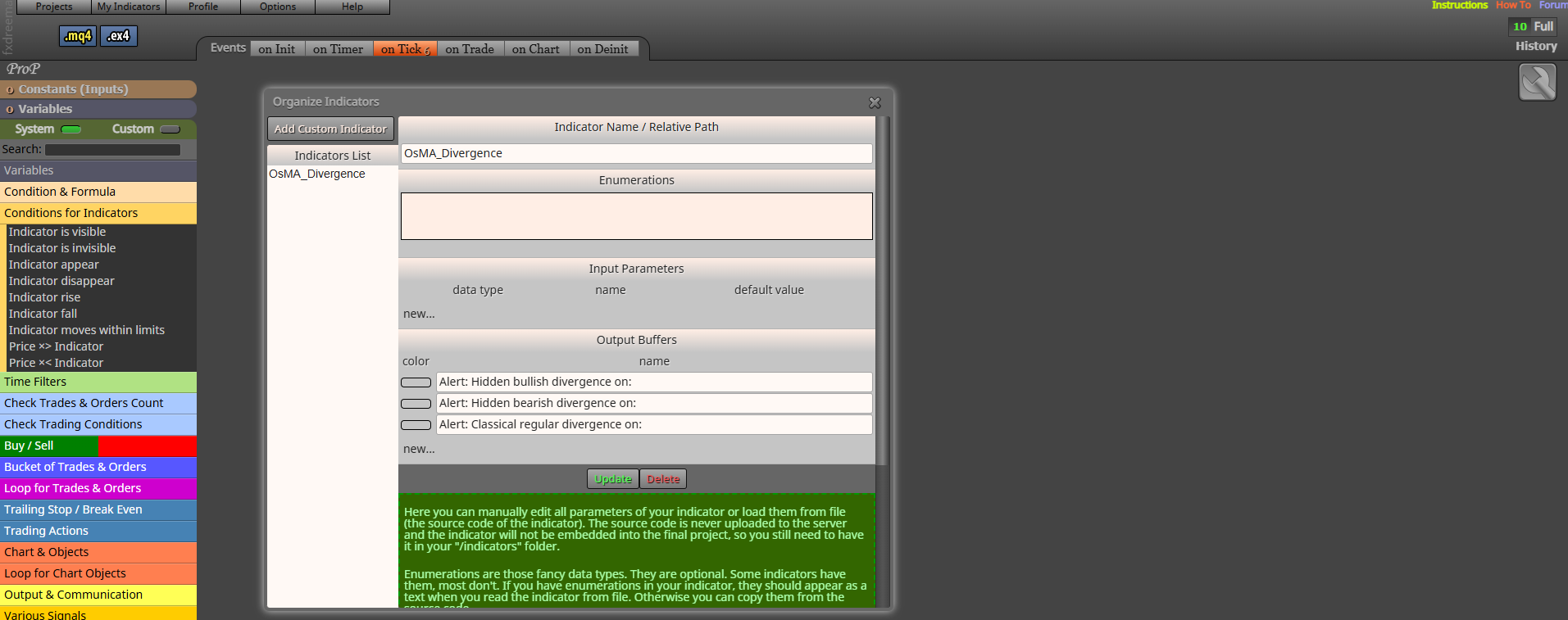Open the Help menu
1568x620 pixels.
(352, 7)
